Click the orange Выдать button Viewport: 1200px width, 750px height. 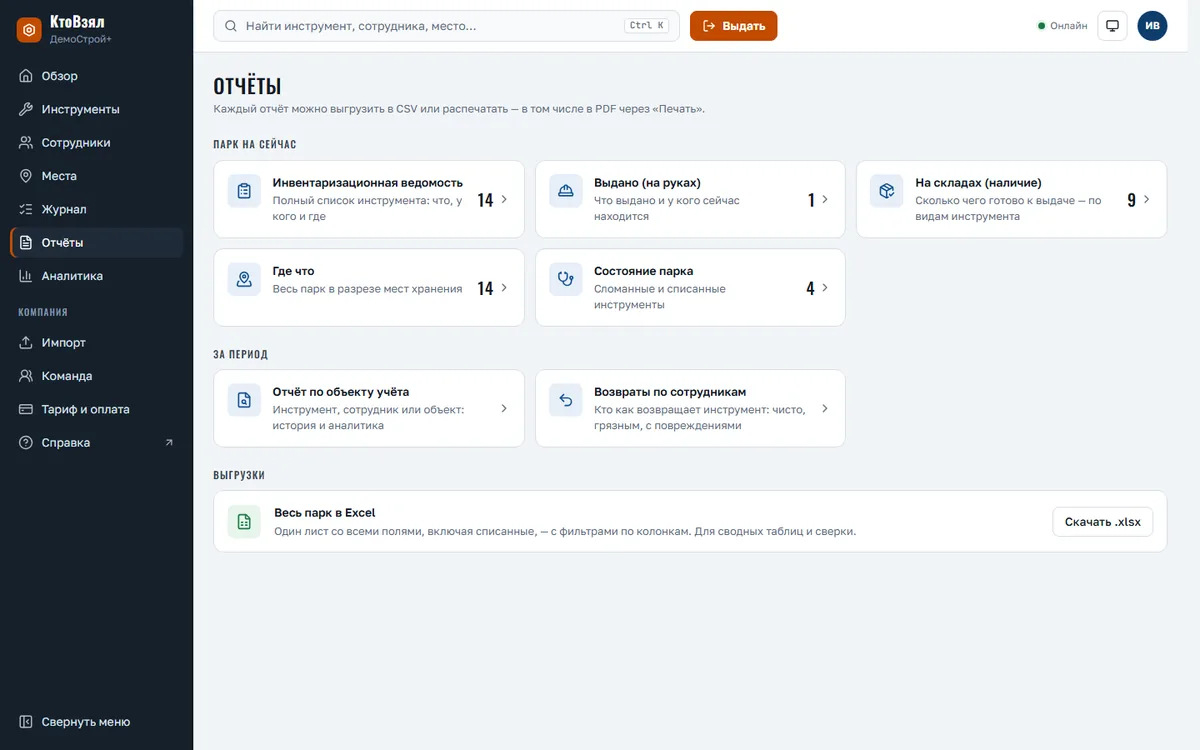click(x=733, y=26)
